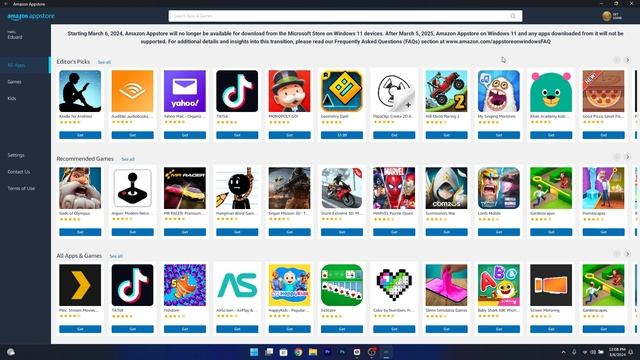This screenshot has width=640, height=360.
Task: Go to next Editor's Picks page arrow
Action: point(628,60)
